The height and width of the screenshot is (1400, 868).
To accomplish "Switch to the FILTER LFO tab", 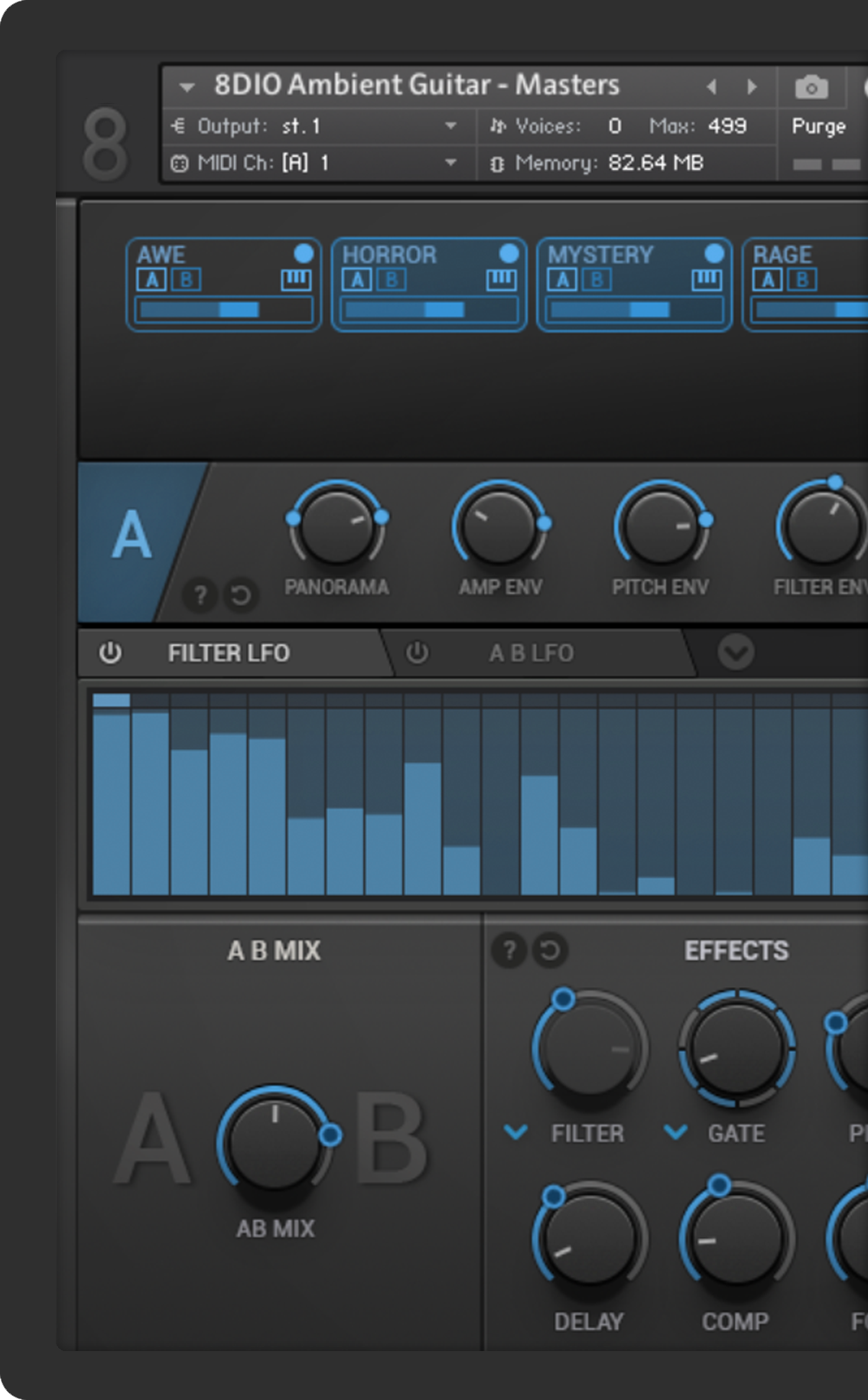I will pos(229,653).
